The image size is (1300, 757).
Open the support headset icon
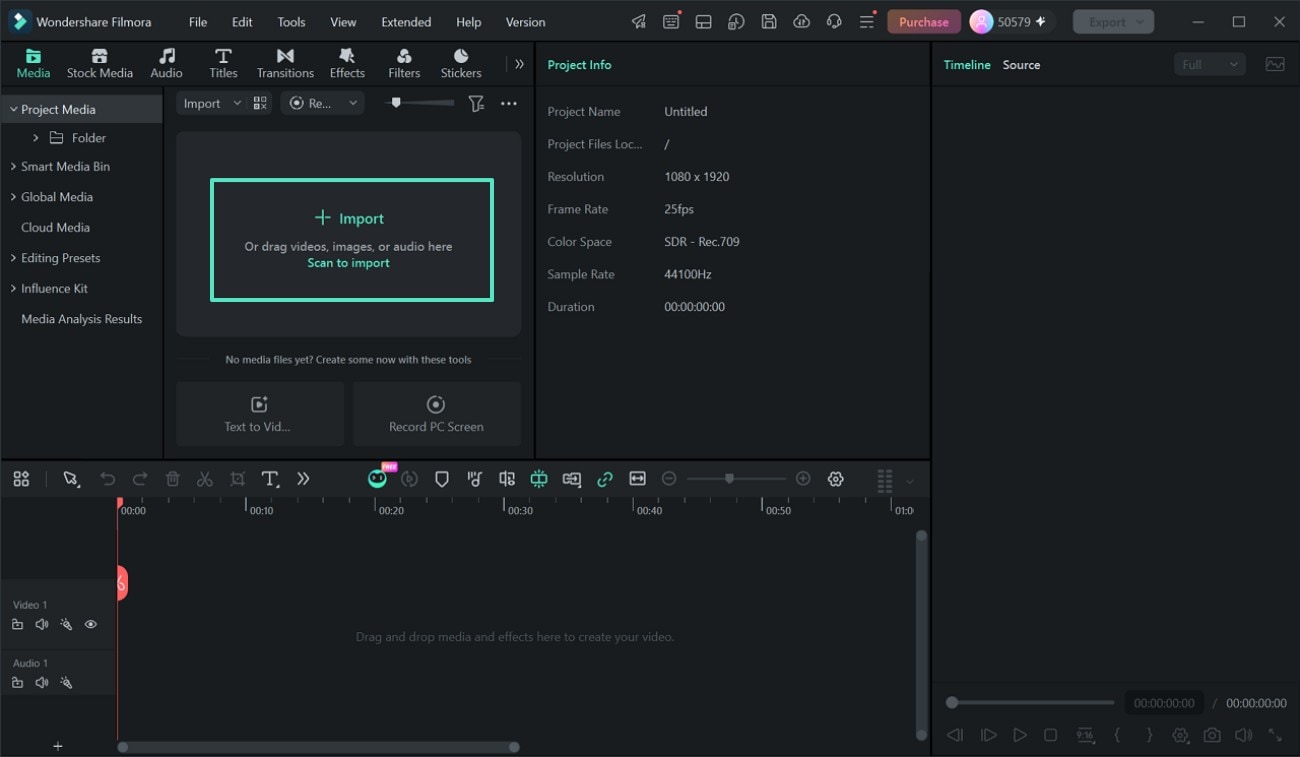pos(834,22)
